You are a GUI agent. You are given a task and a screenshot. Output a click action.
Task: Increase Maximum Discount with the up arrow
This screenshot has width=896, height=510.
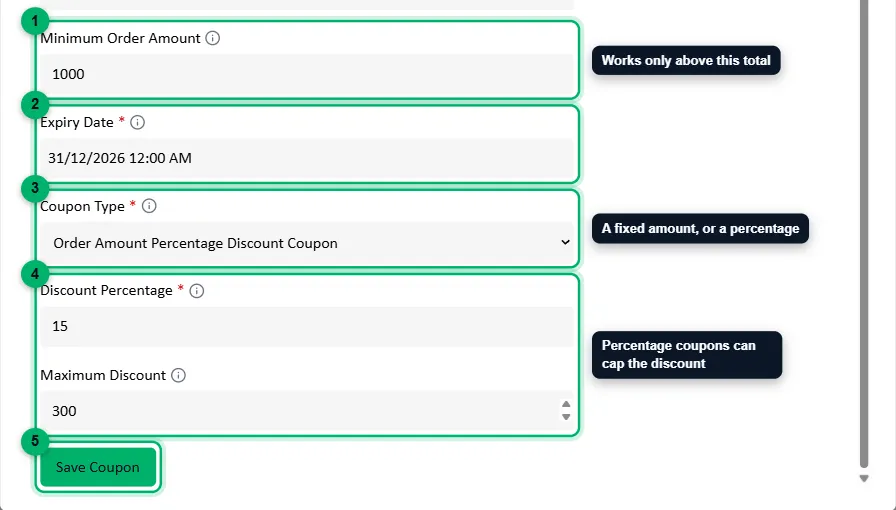[566, 404]
